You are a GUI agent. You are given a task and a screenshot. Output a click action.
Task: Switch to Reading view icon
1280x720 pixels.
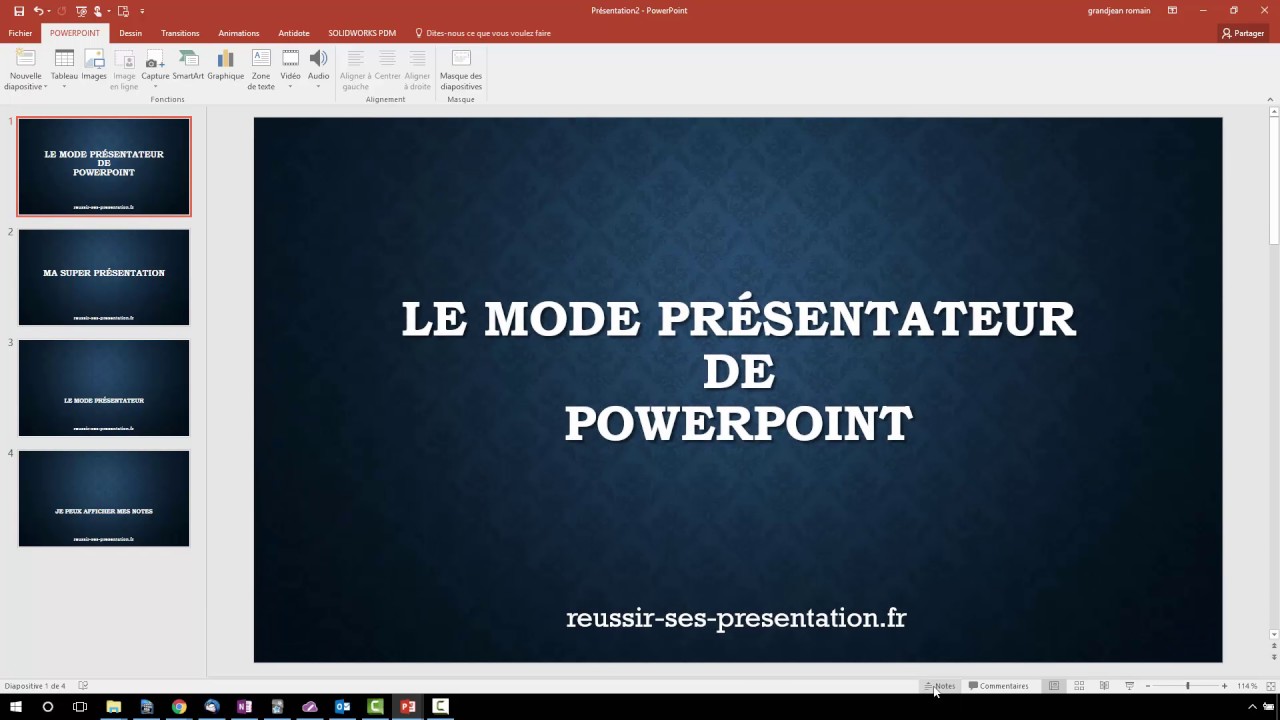click(1104, 686)
